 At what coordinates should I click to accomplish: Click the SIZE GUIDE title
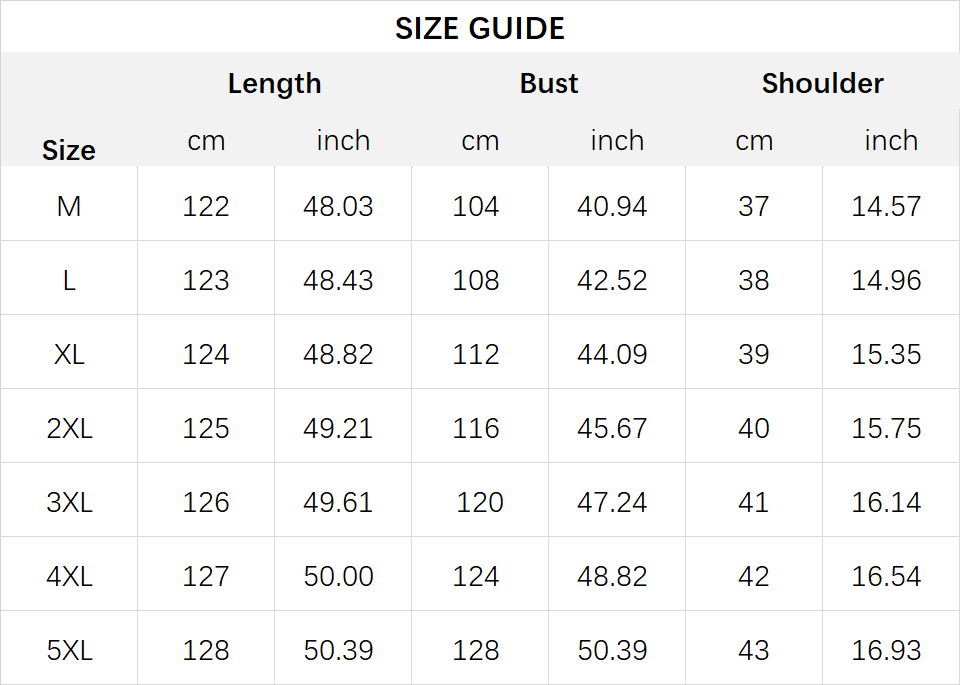(479, 29)
